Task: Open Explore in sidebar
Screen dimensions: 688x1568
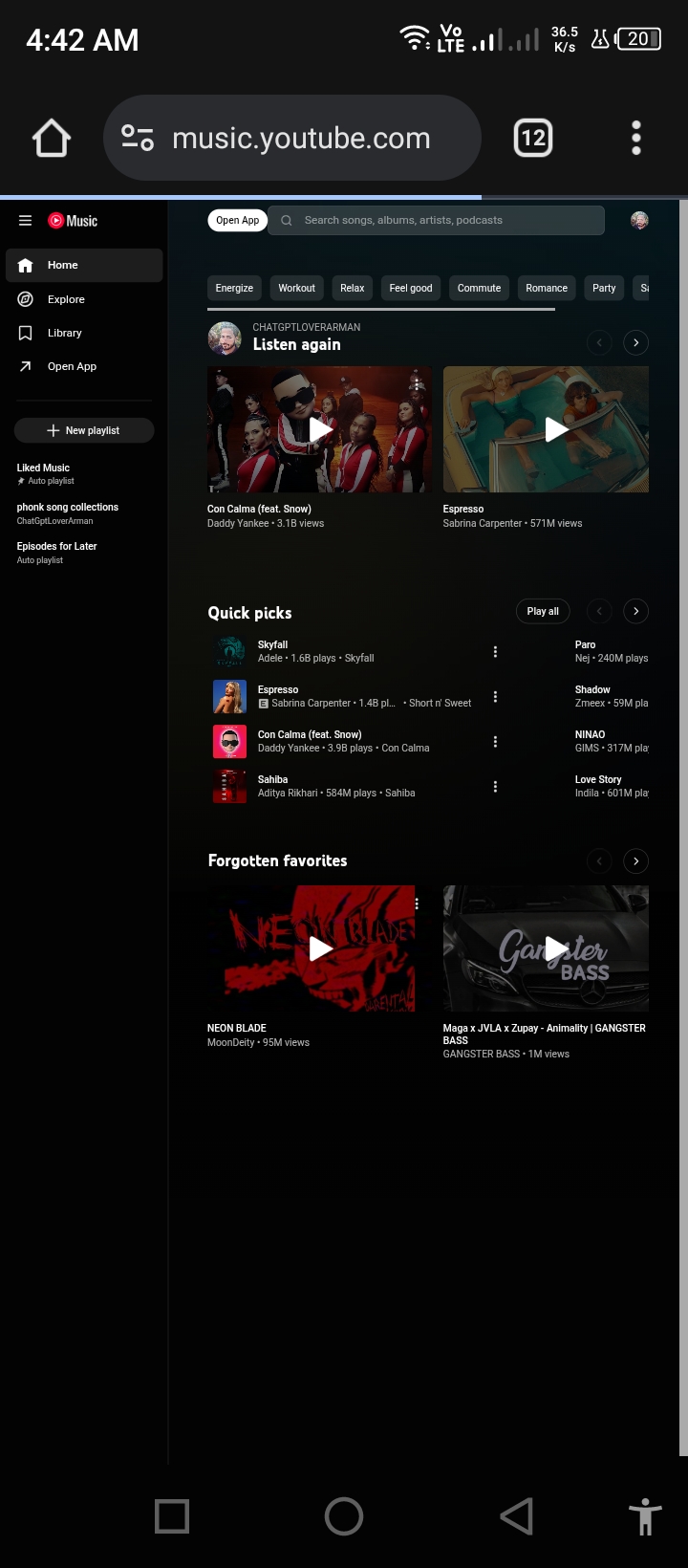Action: [84, 299]
